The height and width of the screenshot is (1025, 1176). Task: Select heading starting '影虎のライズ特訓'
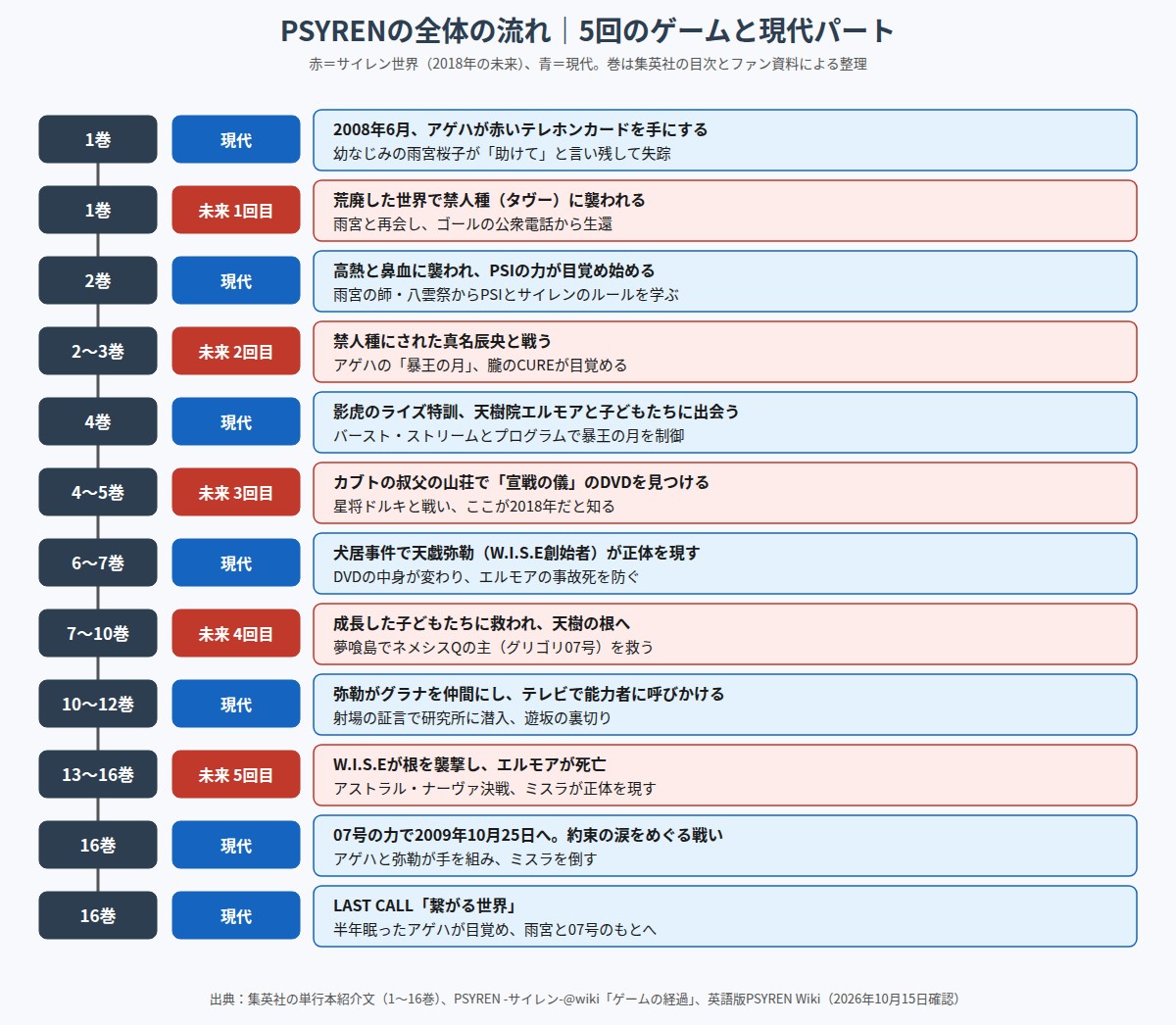pos(536,412)
